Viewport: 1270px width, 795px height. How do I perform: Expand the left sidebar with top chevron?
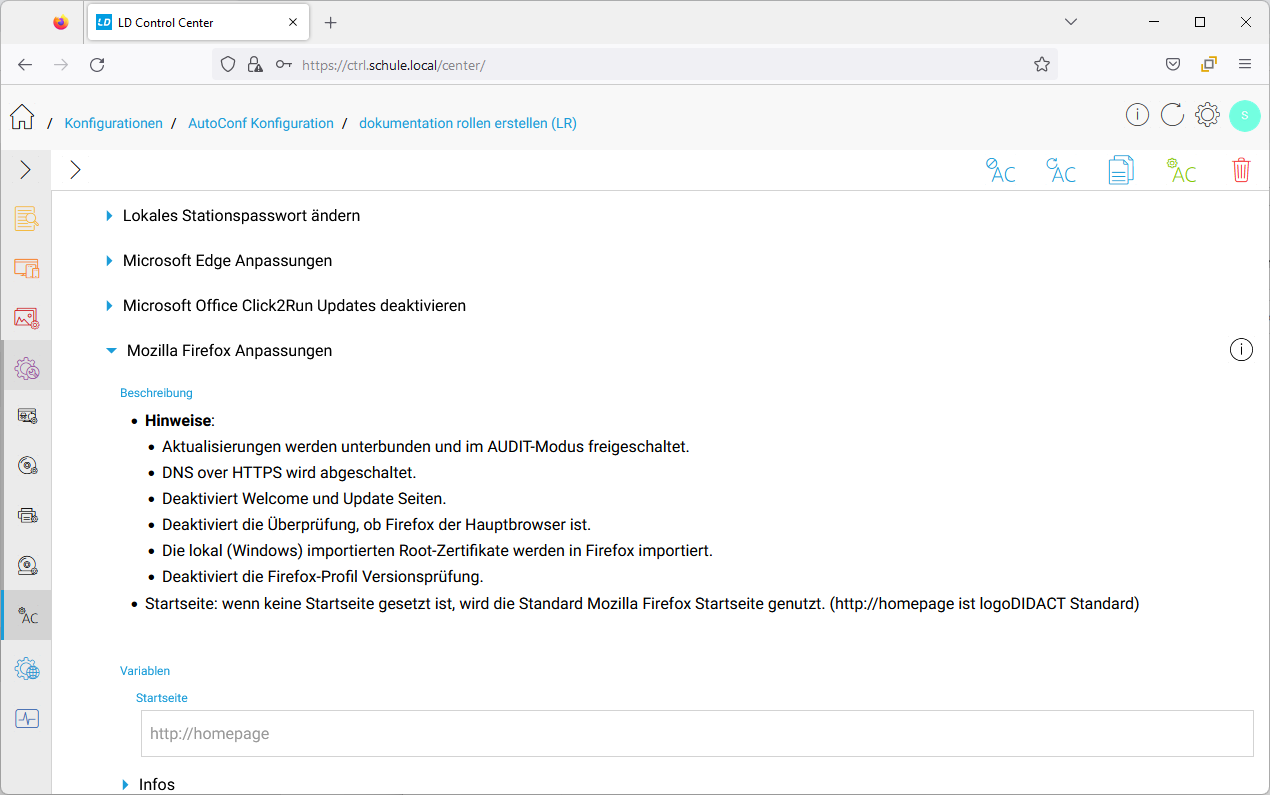(x=26, y=170)
